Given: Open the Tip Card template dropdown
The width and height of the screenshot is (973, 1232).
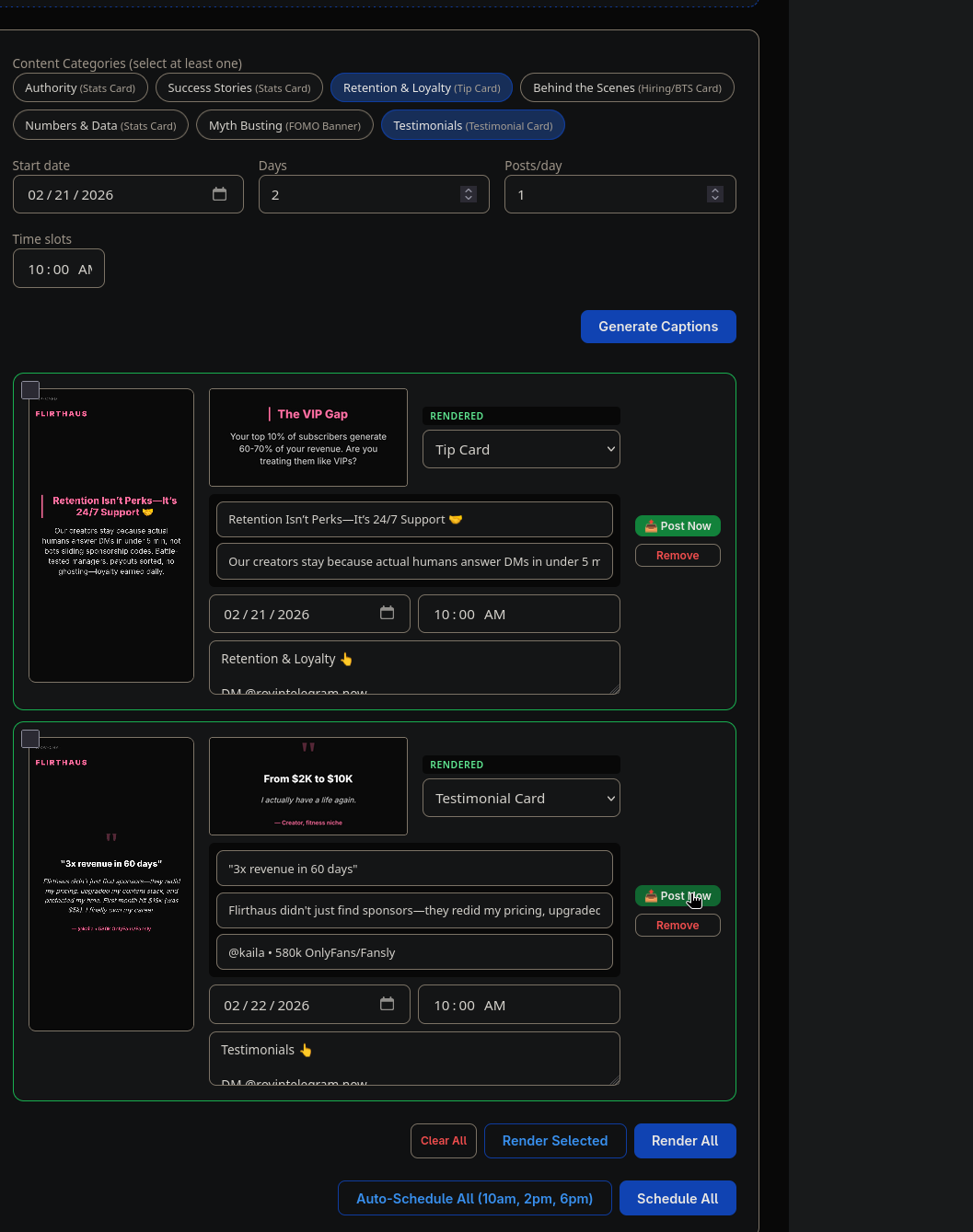Looking at the screenshot, I should (521, 449).
